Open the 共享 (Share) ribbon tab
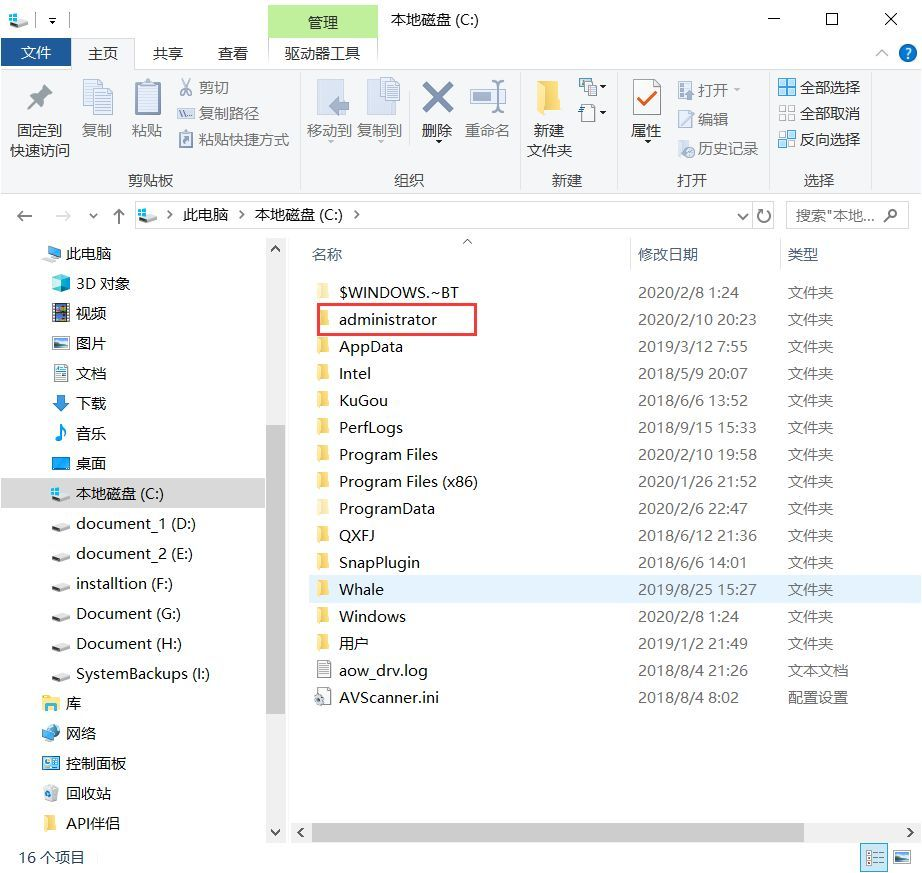Image resolution: width=922 pixels, height=873 pixels. tap(168, 54)
